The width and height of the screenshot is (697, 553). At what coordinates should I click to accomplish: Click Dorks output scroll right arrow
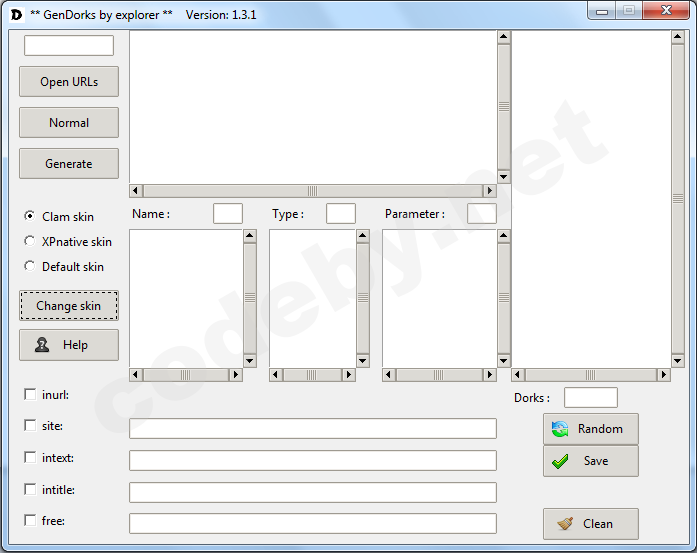(664, 375)
